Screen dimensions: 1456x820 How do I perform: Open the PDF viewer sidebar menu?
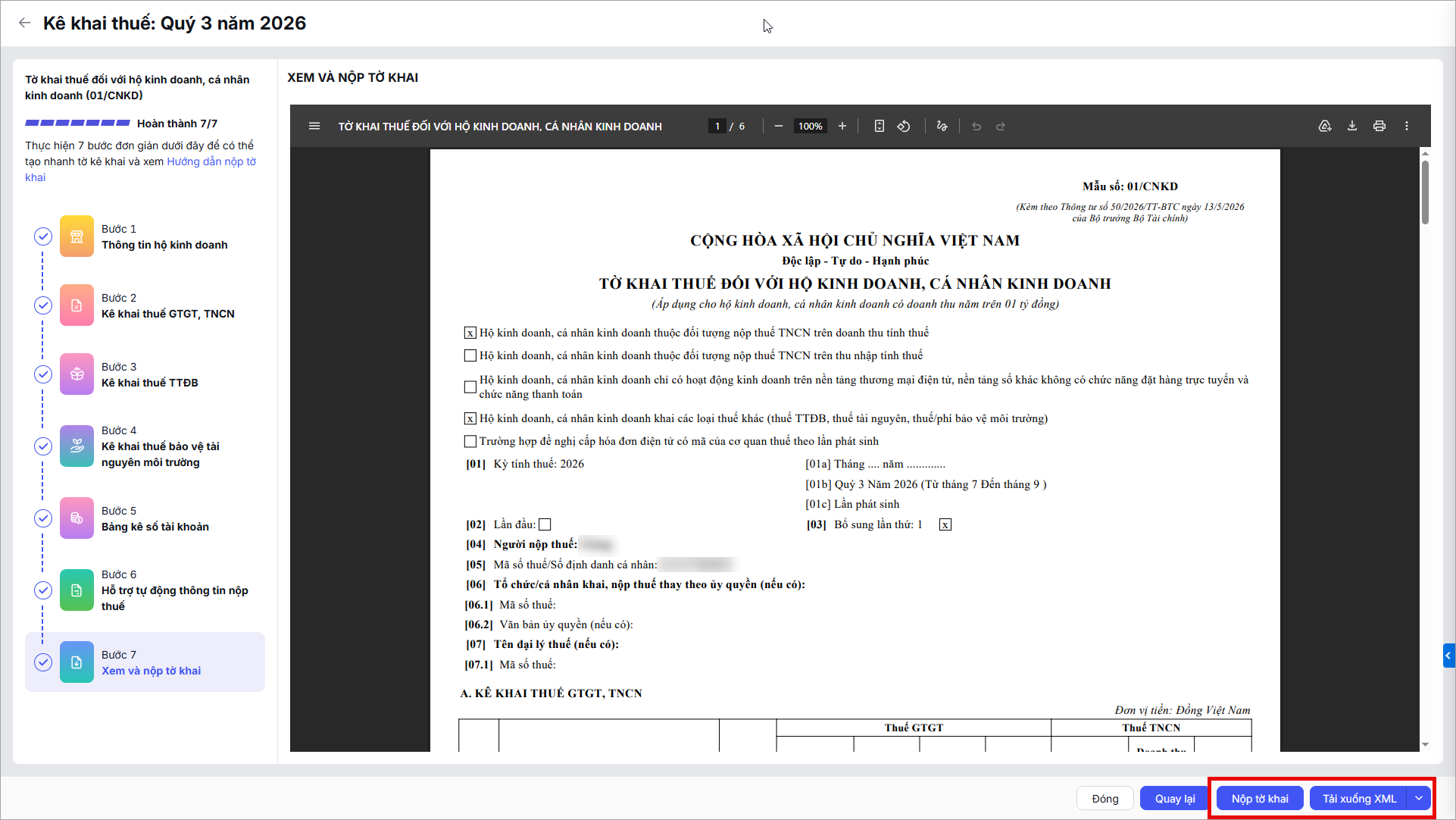point(314,127)
